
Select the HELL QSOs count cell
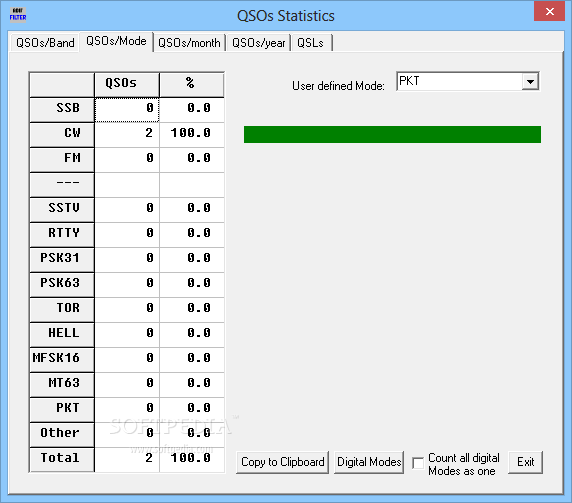tap(127, 335)
